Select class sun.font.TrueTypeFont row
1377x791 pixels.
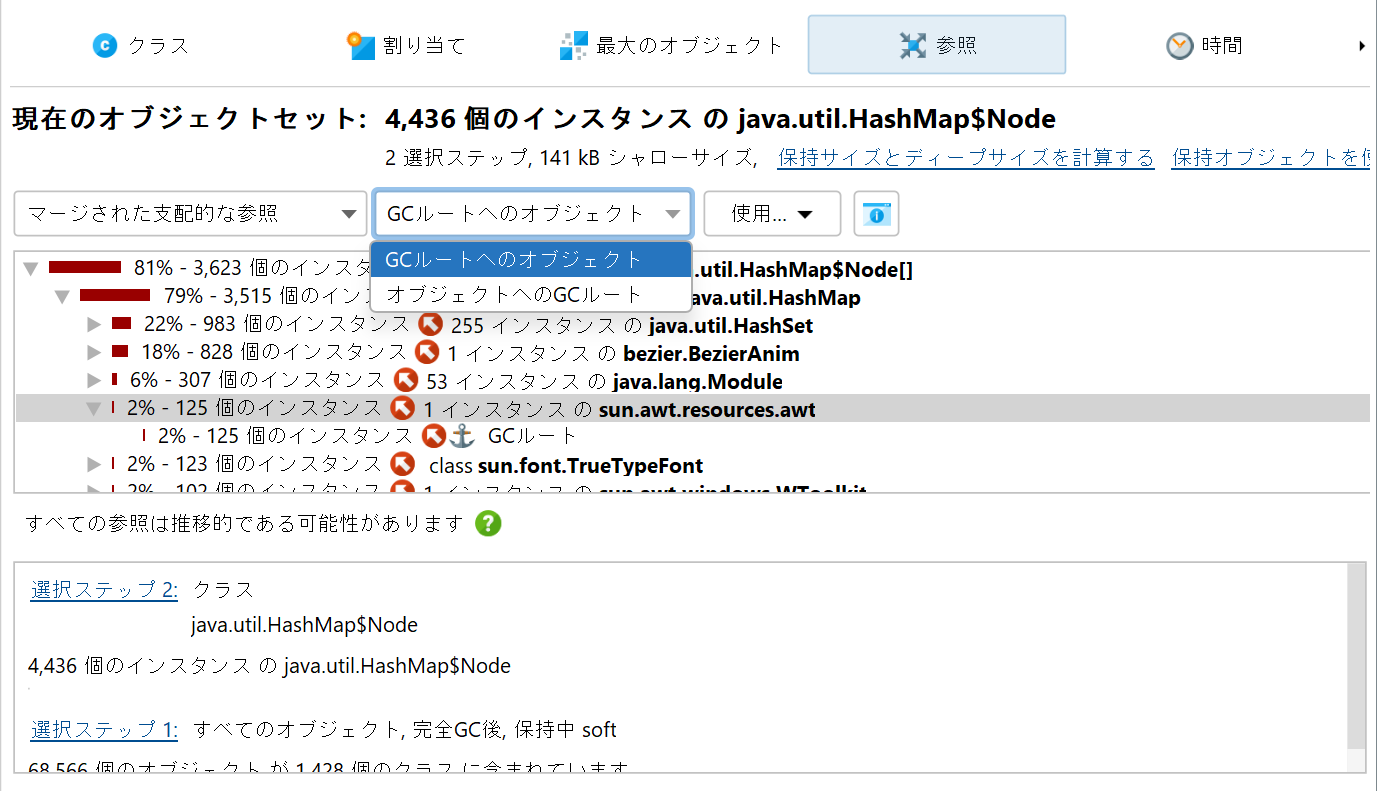point(692,464)
